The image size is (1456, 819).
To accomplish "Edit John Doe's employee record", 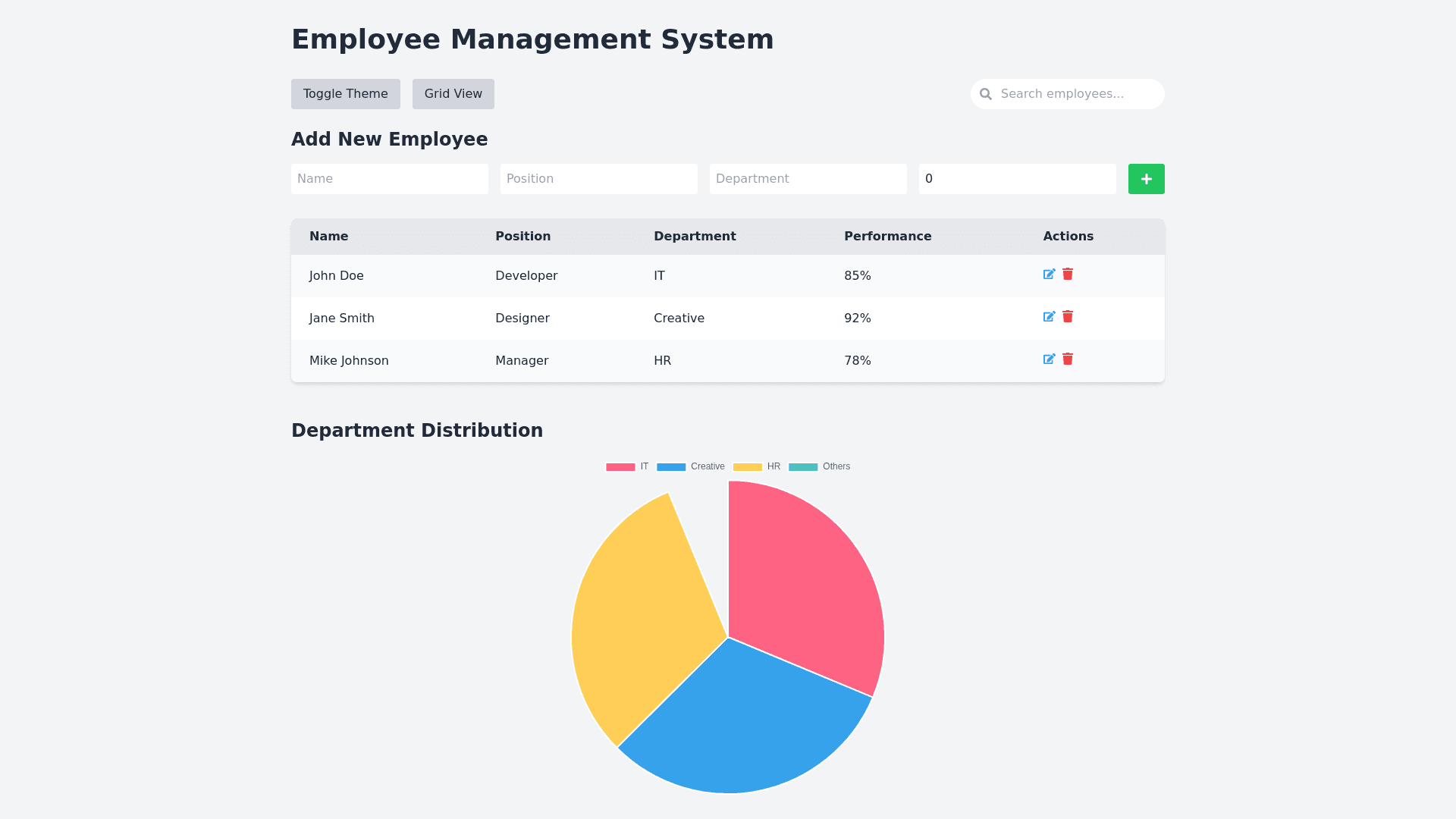I will [1049, 275].
